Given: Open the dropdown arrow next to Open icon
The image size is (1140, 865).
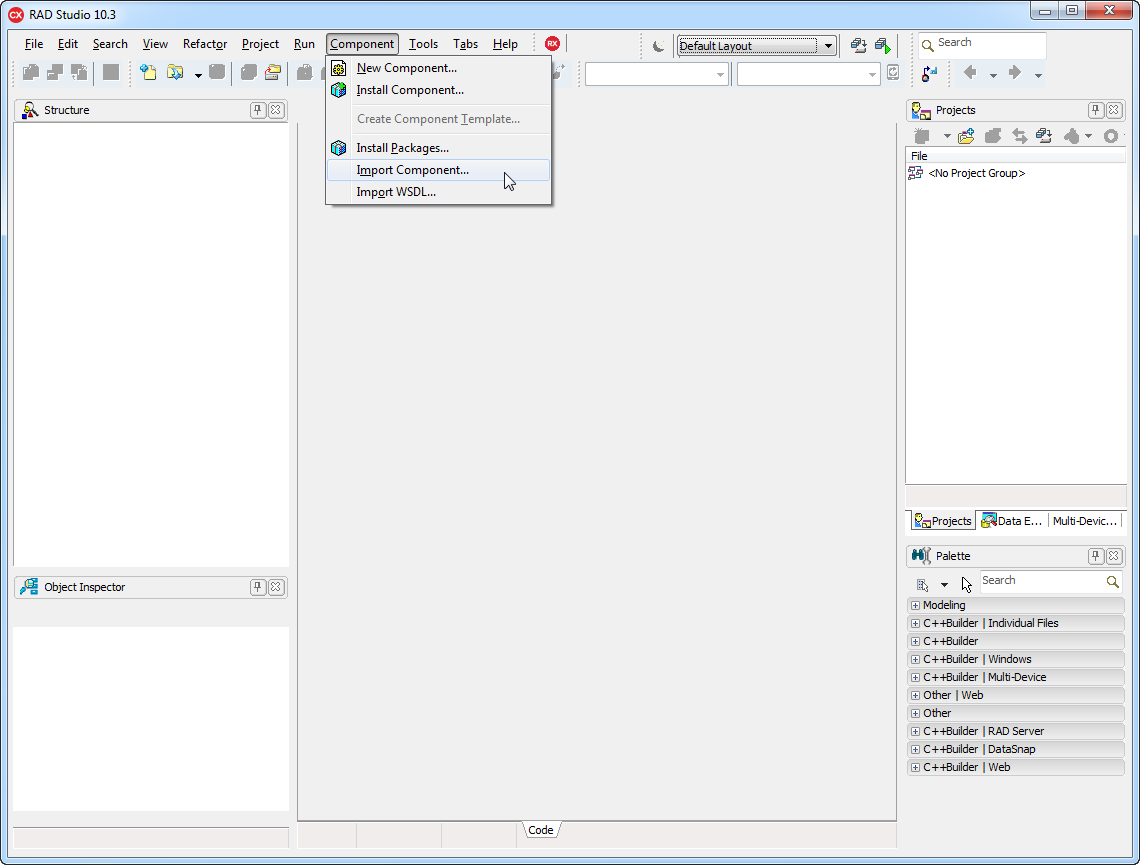Looking at the screenshot, I should pyautogui.click(x=198, y=74).
